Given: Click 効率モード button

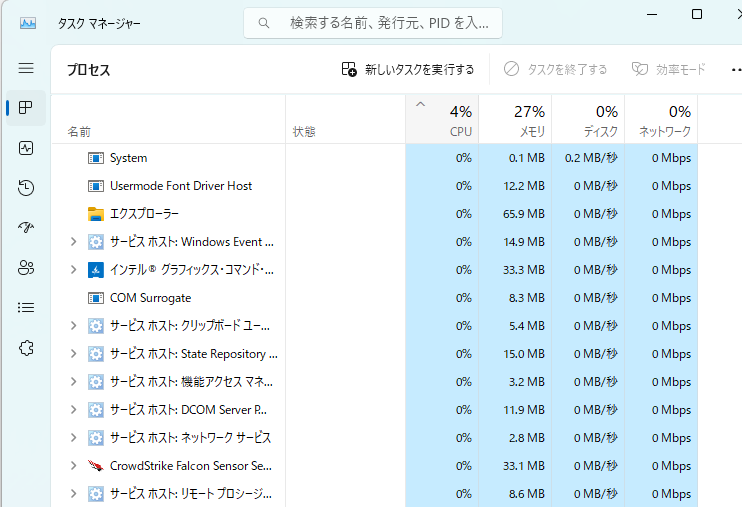Looking at the screenshot, I should point(668,70).
